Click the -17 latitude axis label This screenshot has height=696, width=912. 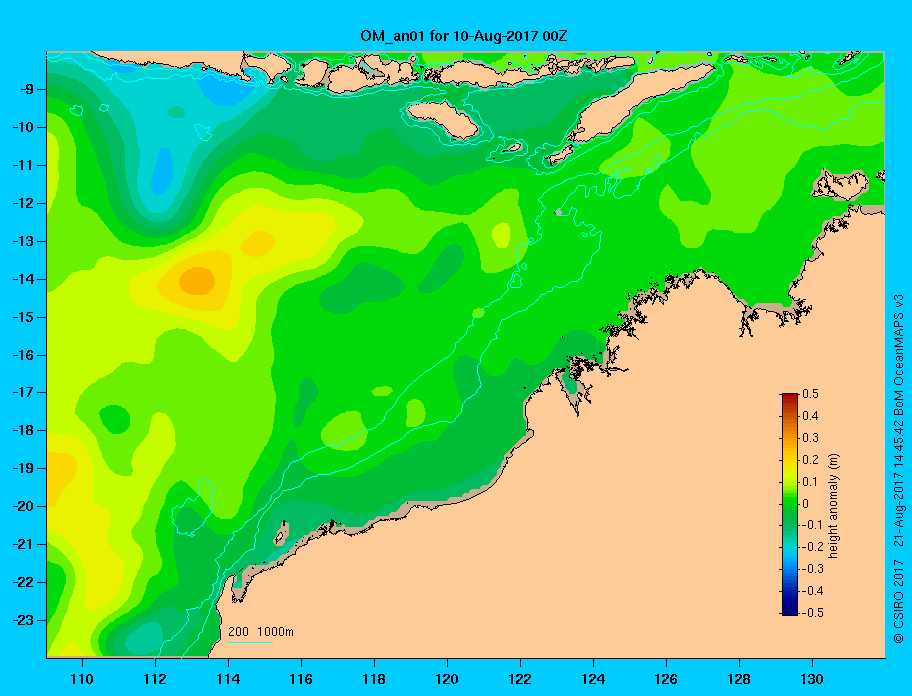click(23, 393)
